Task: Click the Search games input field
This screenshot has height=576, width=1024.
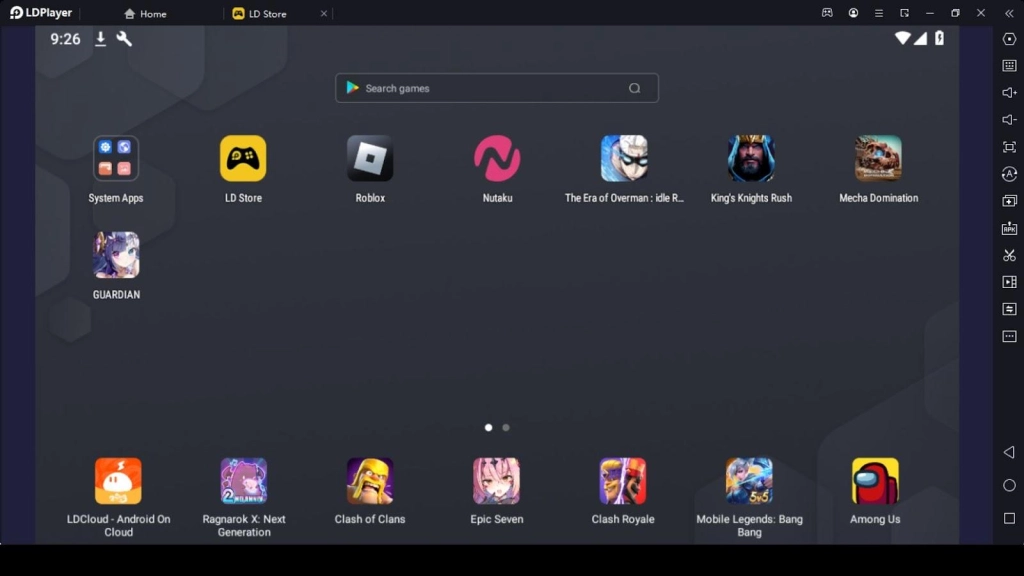Action: (496, 88)
